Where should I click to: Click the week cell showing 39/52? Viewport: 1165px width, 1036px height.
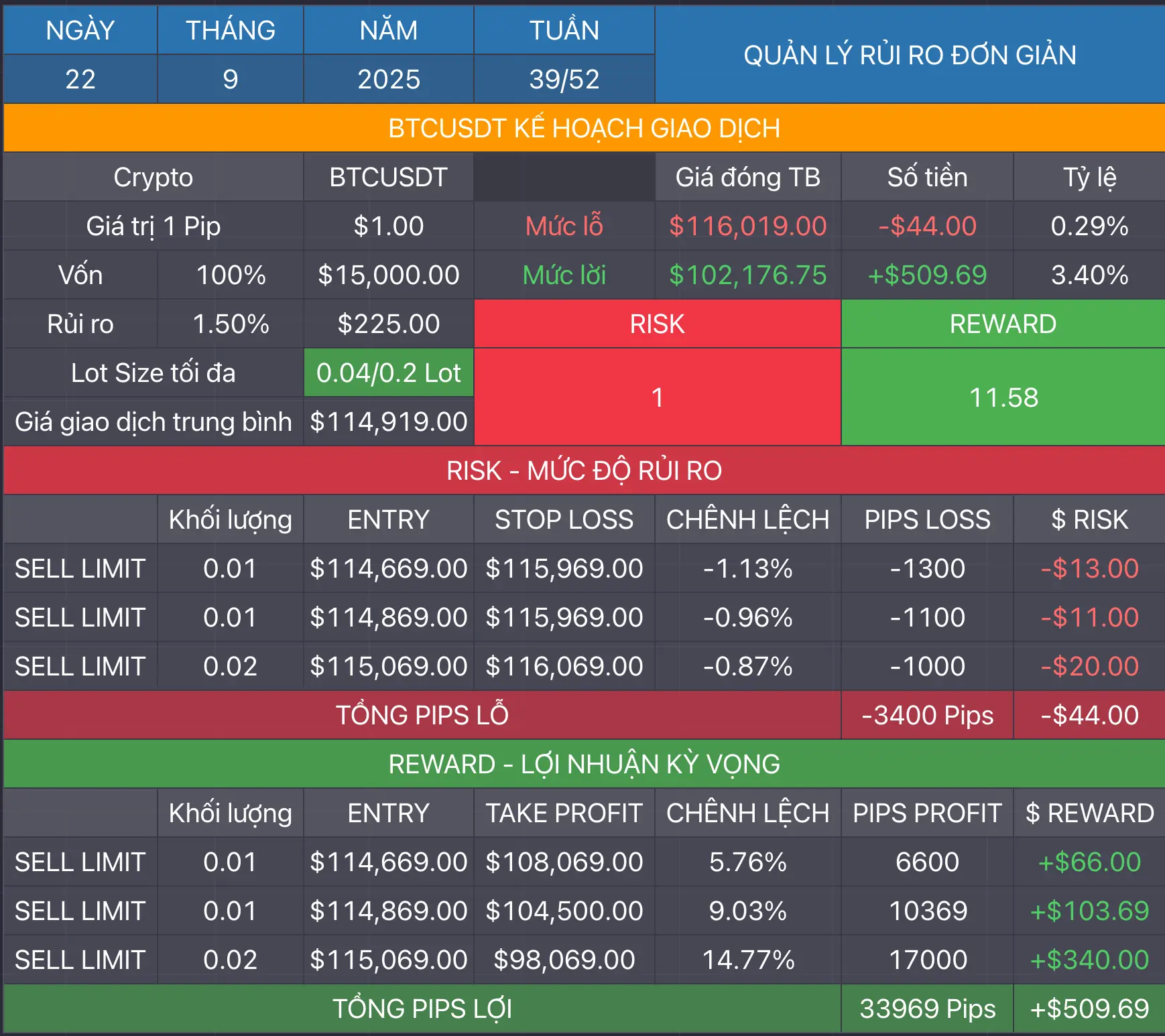(x=564, y=79)
